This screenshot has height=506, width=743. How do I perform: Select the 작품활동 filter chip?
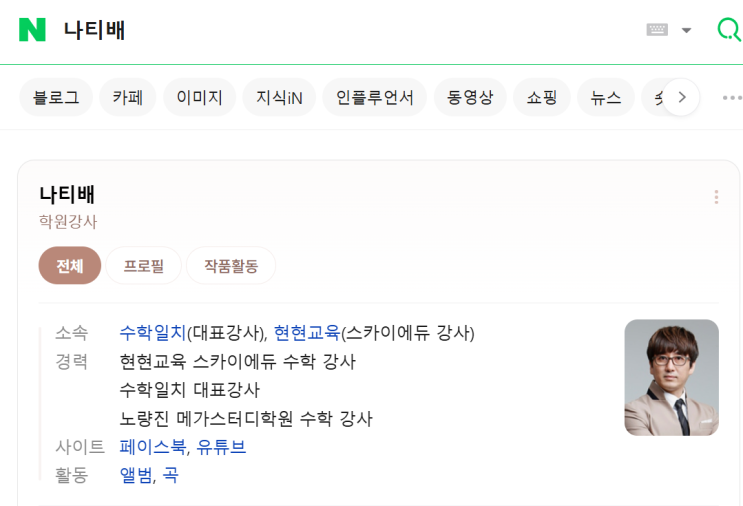pos(231,266)
